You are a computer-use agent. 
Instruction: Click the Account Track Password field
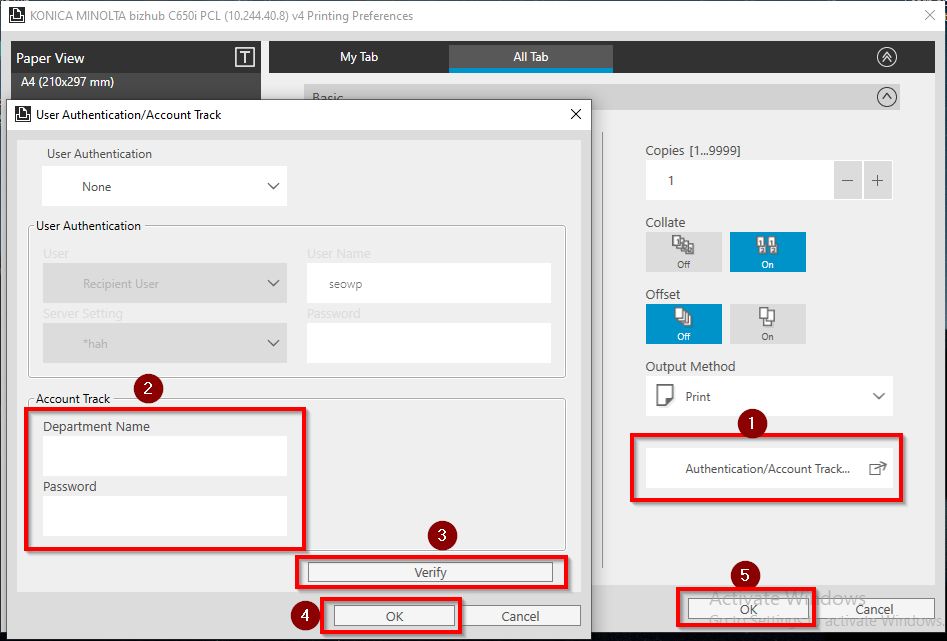[x=165, y=516]
